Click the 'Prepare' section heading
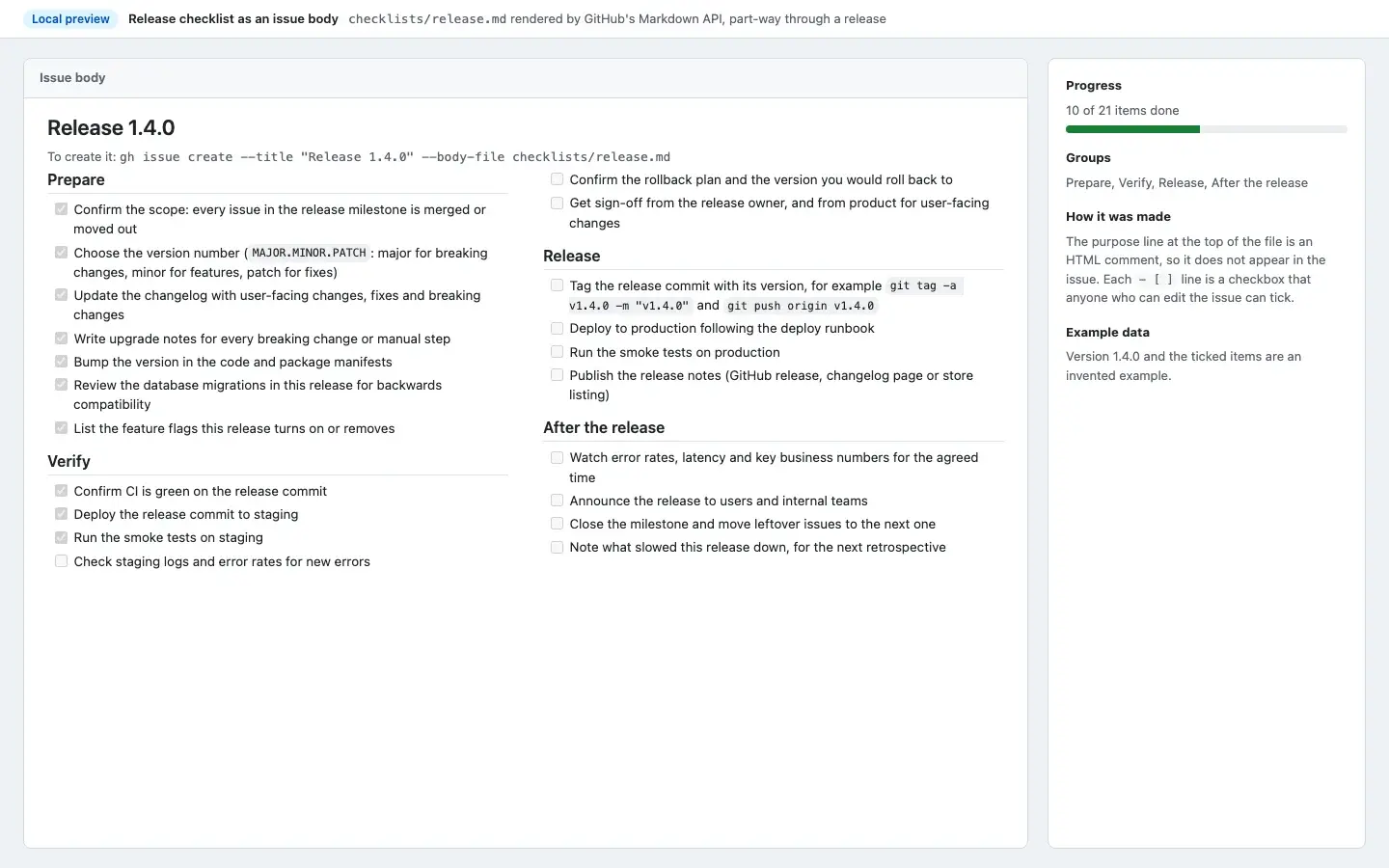The height and width of the screenshot is (868, 1389). (x=76, y=180)
